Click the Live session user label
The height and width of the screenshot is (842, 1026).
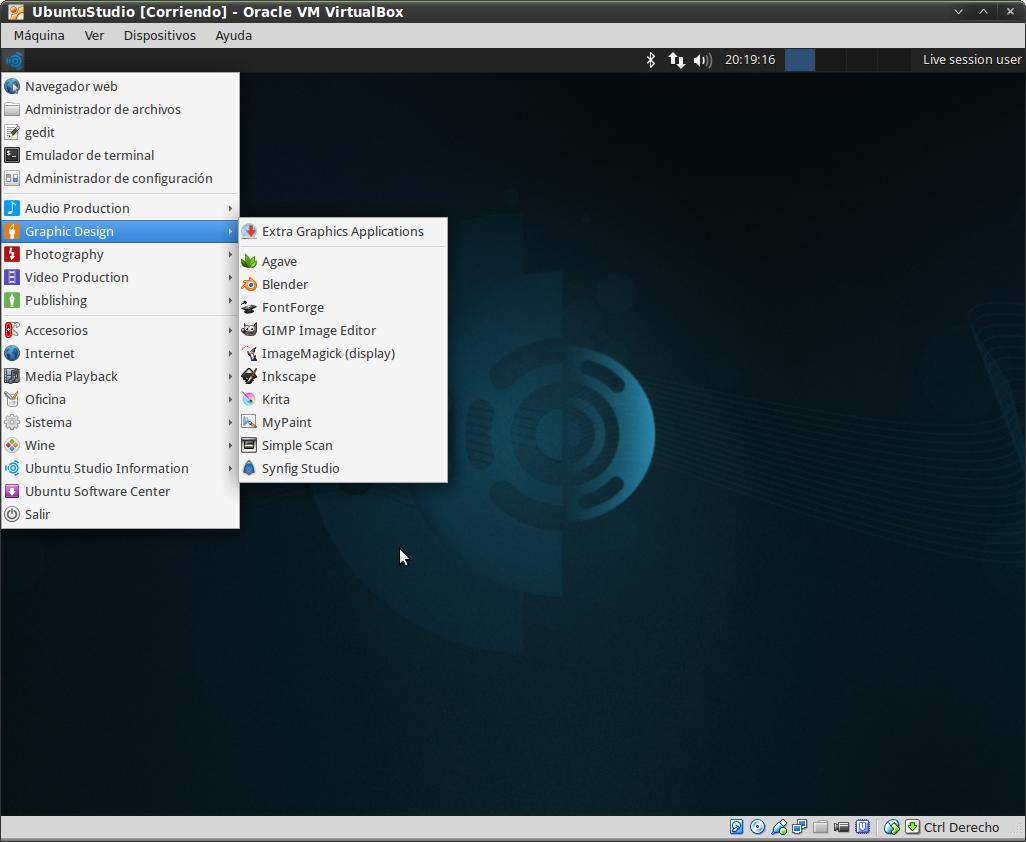click(971, 60)
